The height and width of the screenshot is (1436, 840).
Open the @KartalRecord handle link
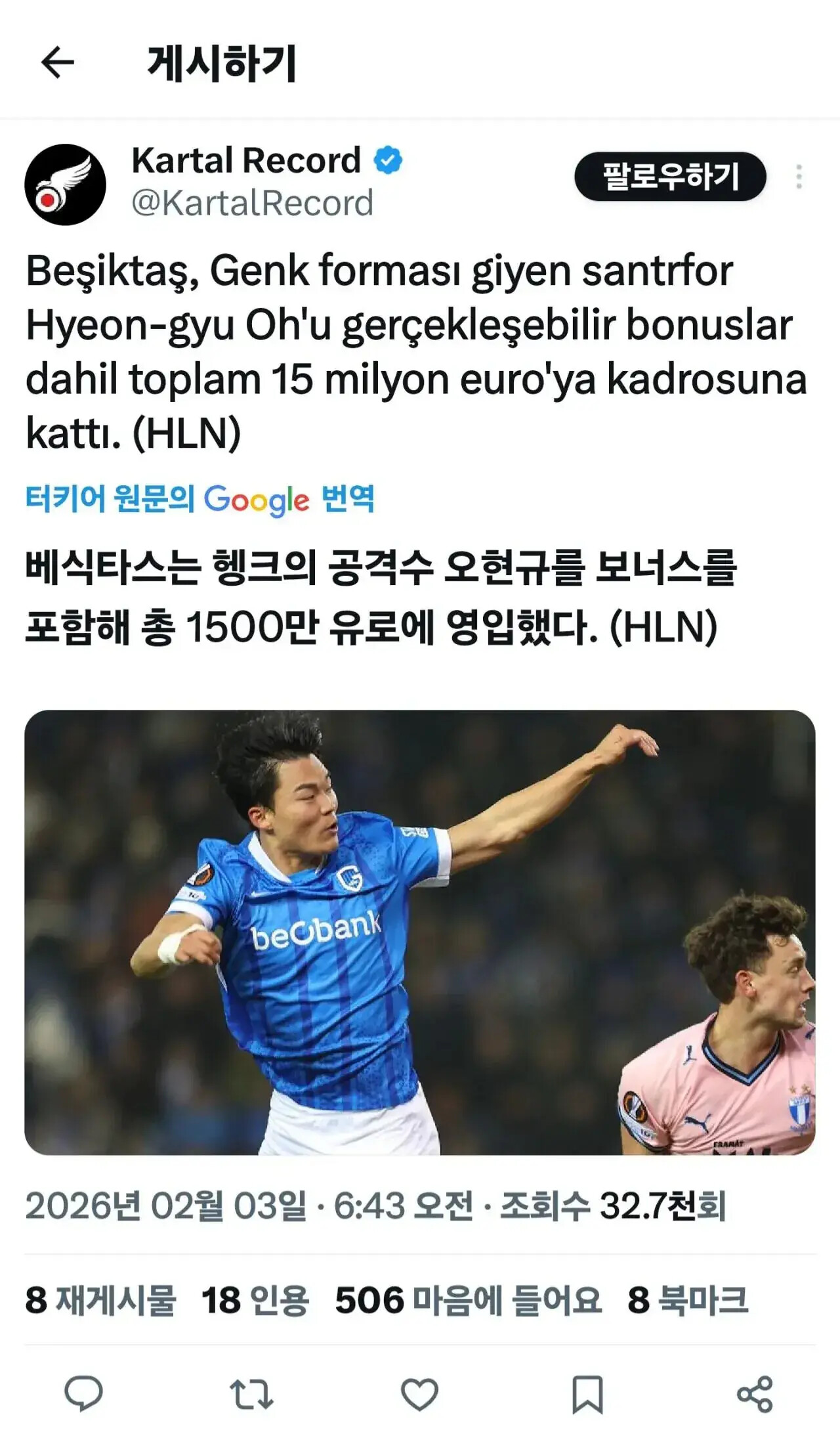pyautogui.click(x=252, y=203)
